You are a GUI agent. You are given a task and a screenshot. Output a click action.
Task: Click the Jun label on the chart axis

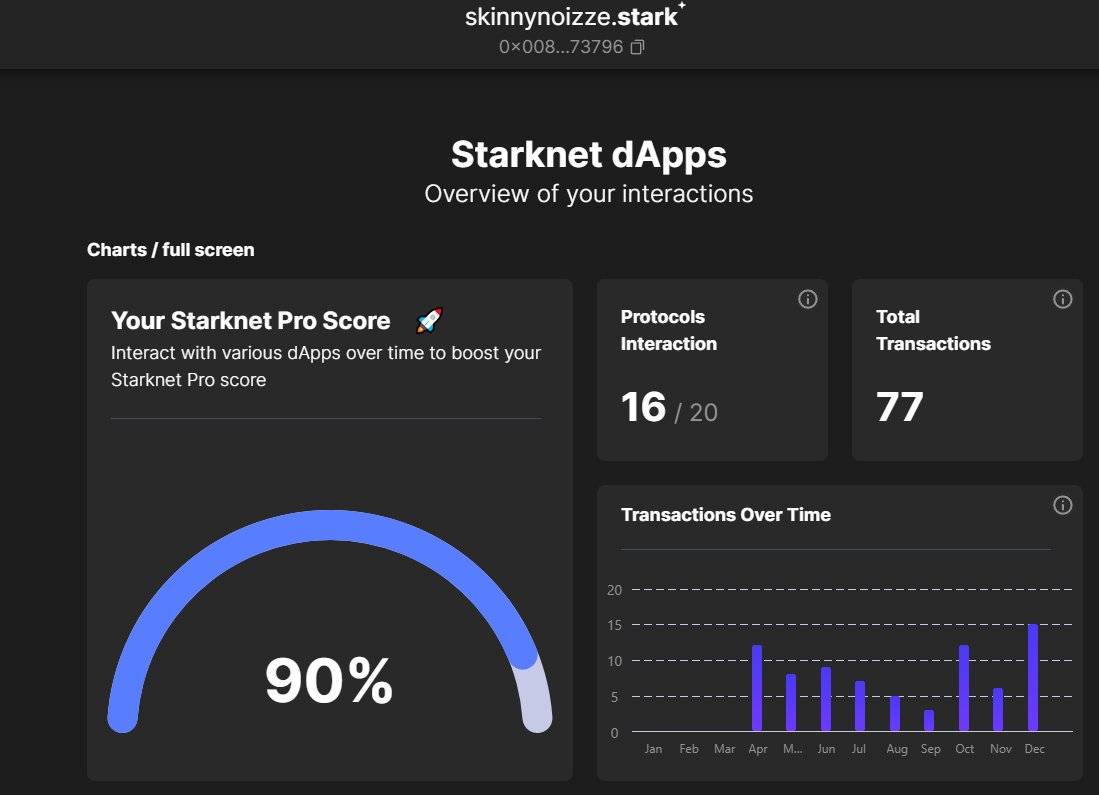click(826, 748)
